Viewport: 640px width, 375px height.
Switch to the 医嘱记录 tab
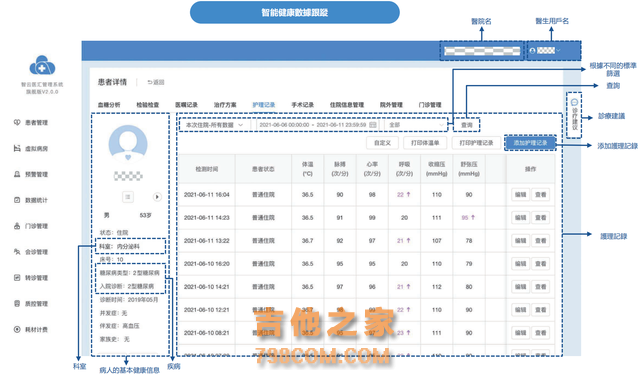tap(187, 105)
